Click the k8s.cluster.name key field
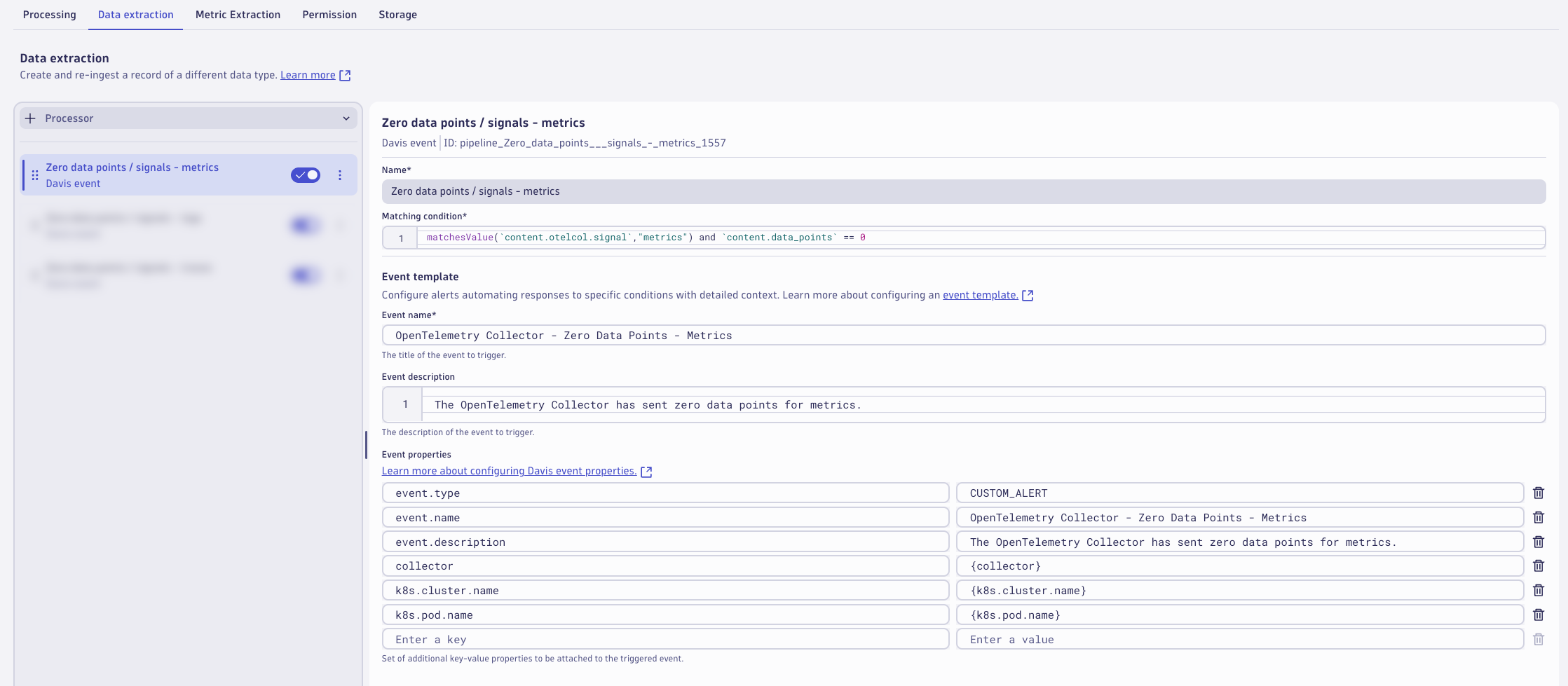Viewport: 1568px width, 686px height. [665, 590]
